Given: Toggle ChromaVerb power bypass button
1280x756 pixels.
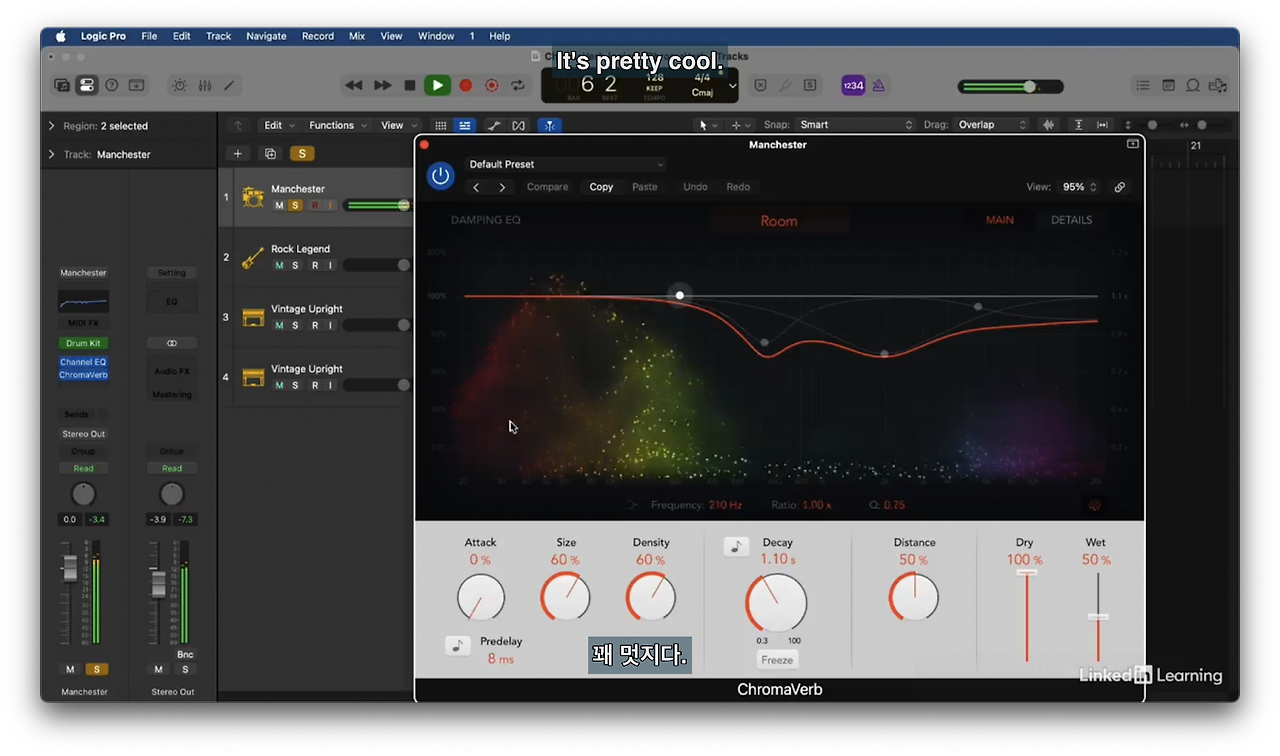Looking at the screenshot, I should point(440,176).
